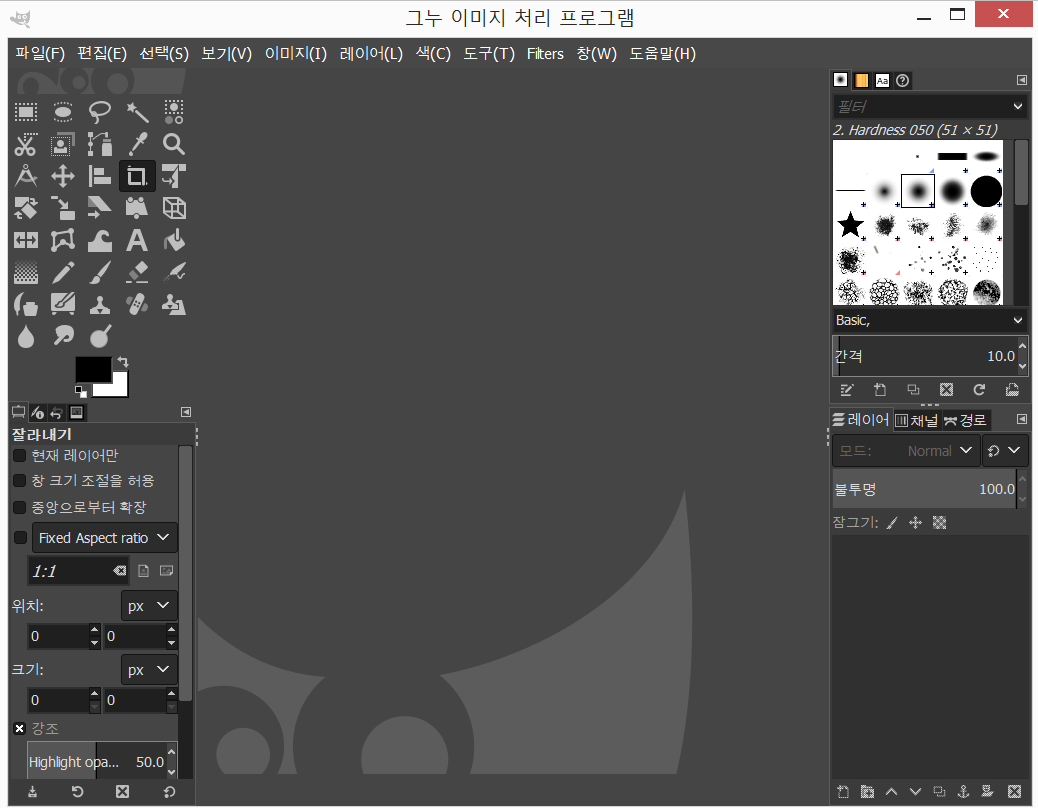This screenshot has height=808, width=1038.
Task: Open the layer mode group switch dropdown
Action: (1005, 451)
